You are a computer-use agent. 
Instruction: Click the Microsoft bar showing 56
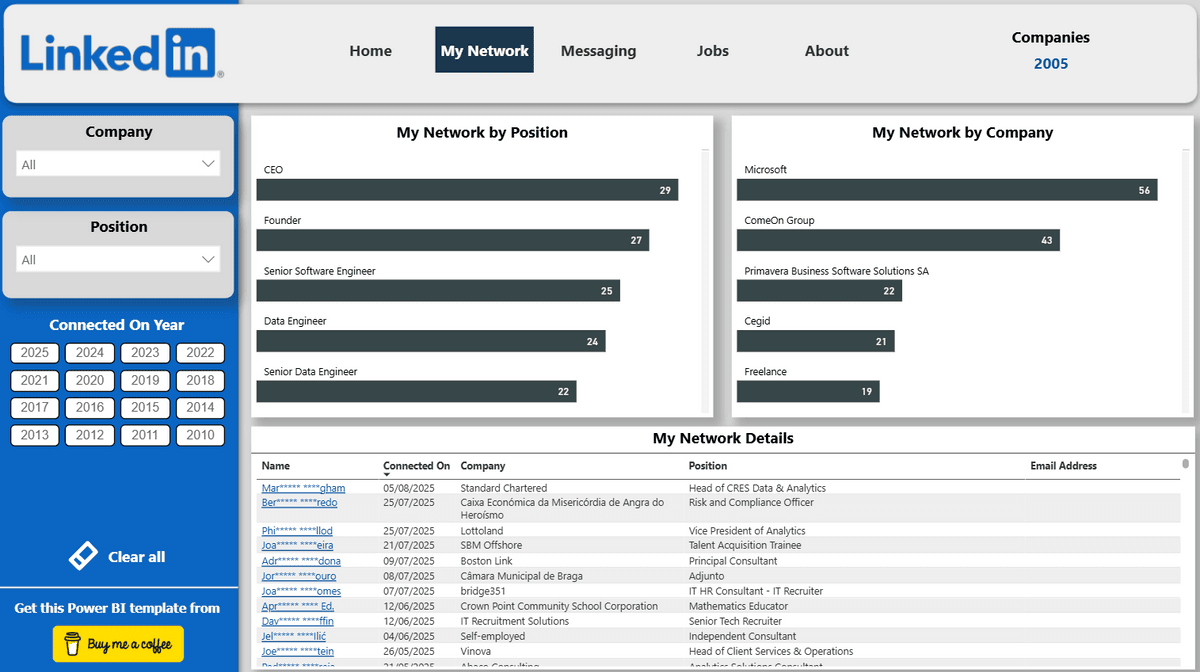947,190
